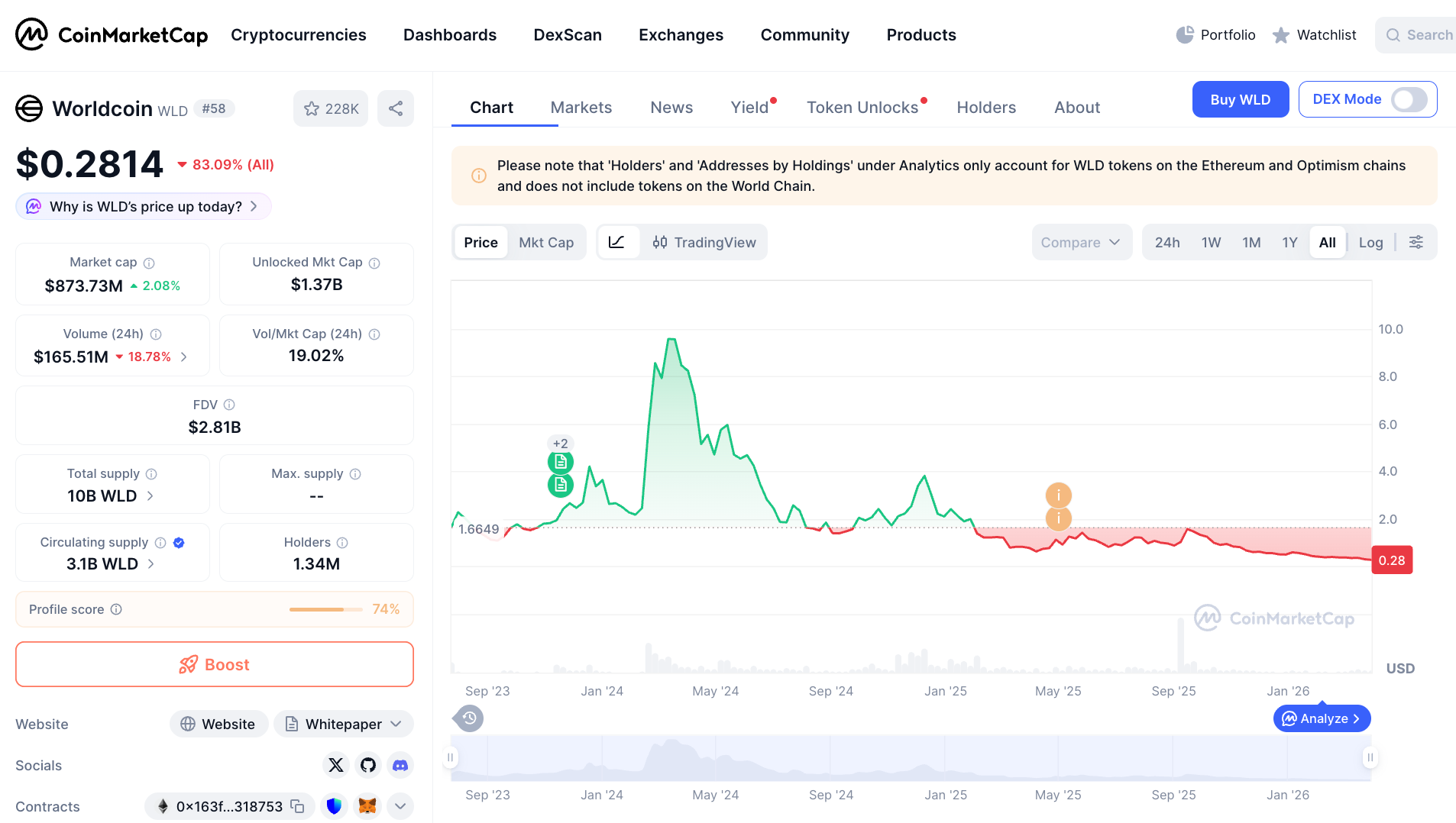Viewport: 1456px width, 823px height.
Task: Open the Compare dropdown
Action: pyautogui.click(x=1080, y=242)
